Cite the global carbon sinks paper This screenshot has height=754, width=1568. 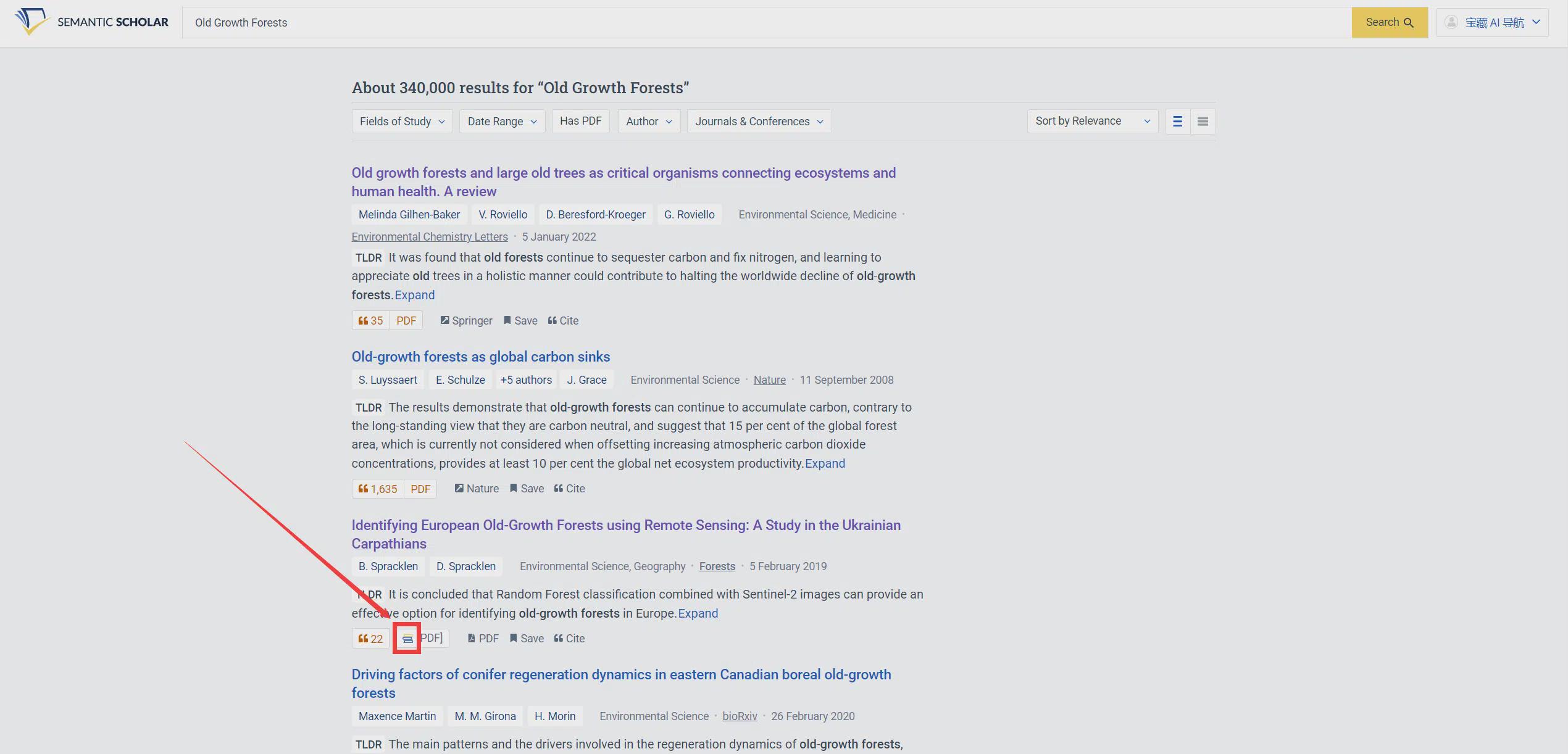click(569, 488)
